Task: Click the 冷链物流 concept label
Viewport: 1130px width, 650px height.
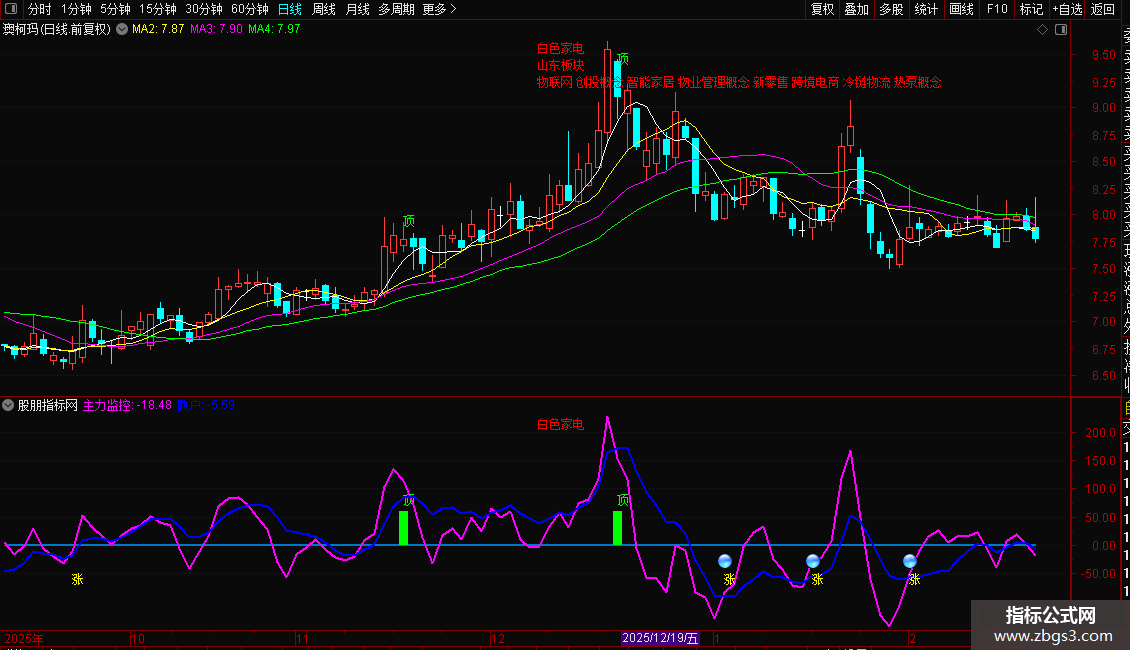Action: click(x=867, y=82)
